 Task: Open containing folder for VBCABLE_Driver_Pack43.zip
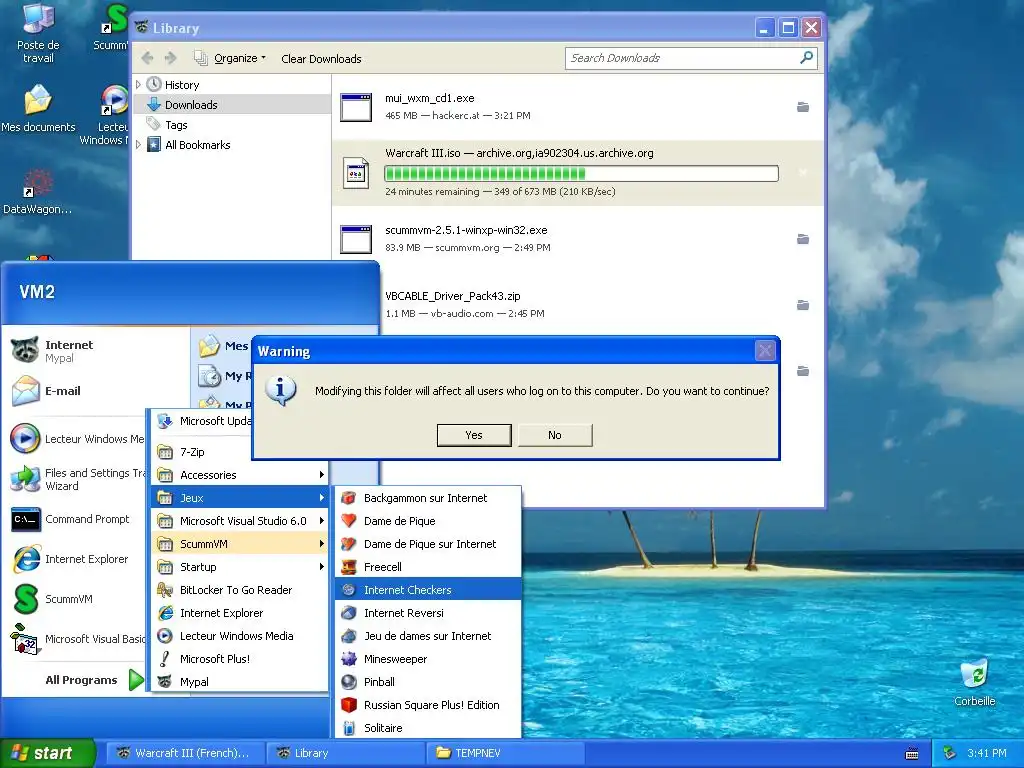click(803, 305)
